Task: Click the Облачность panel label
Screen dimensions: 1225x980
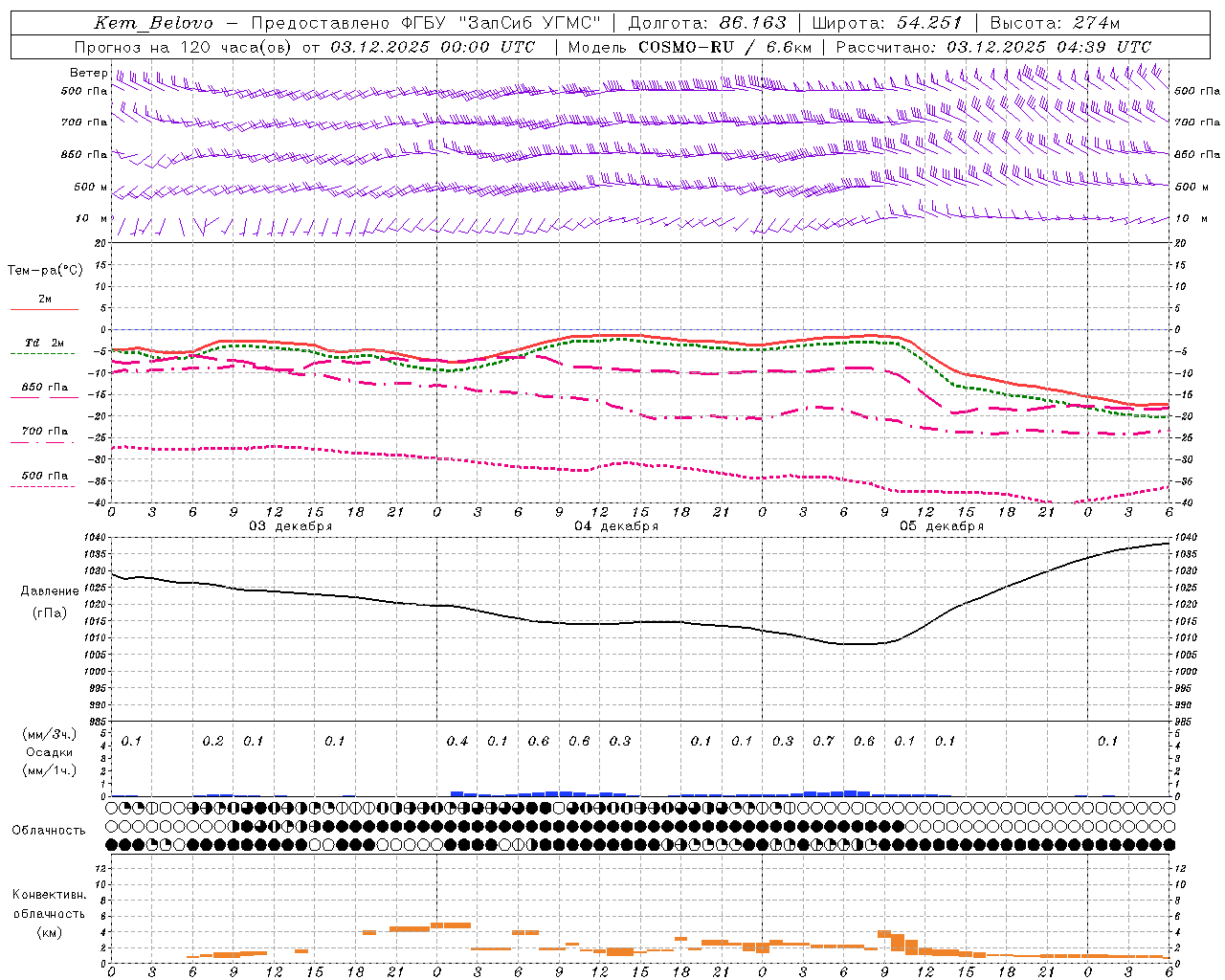Action: click(x=49, y=831)
